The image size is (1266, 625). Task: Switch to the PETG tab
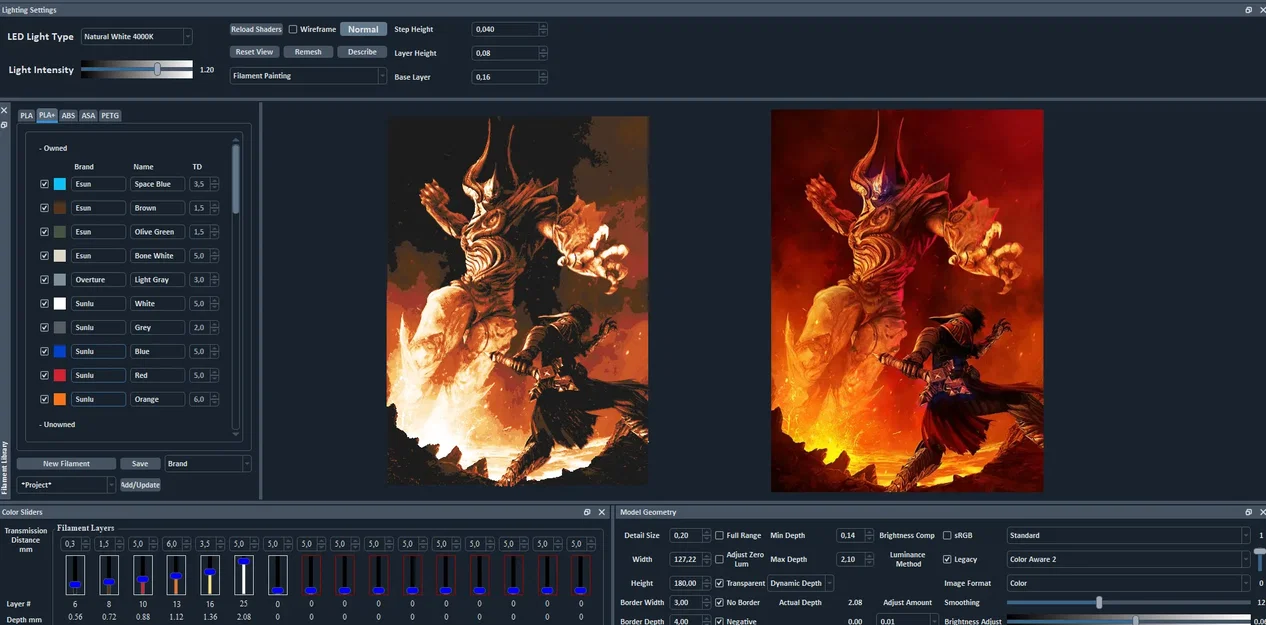click(x=110, y=116)
